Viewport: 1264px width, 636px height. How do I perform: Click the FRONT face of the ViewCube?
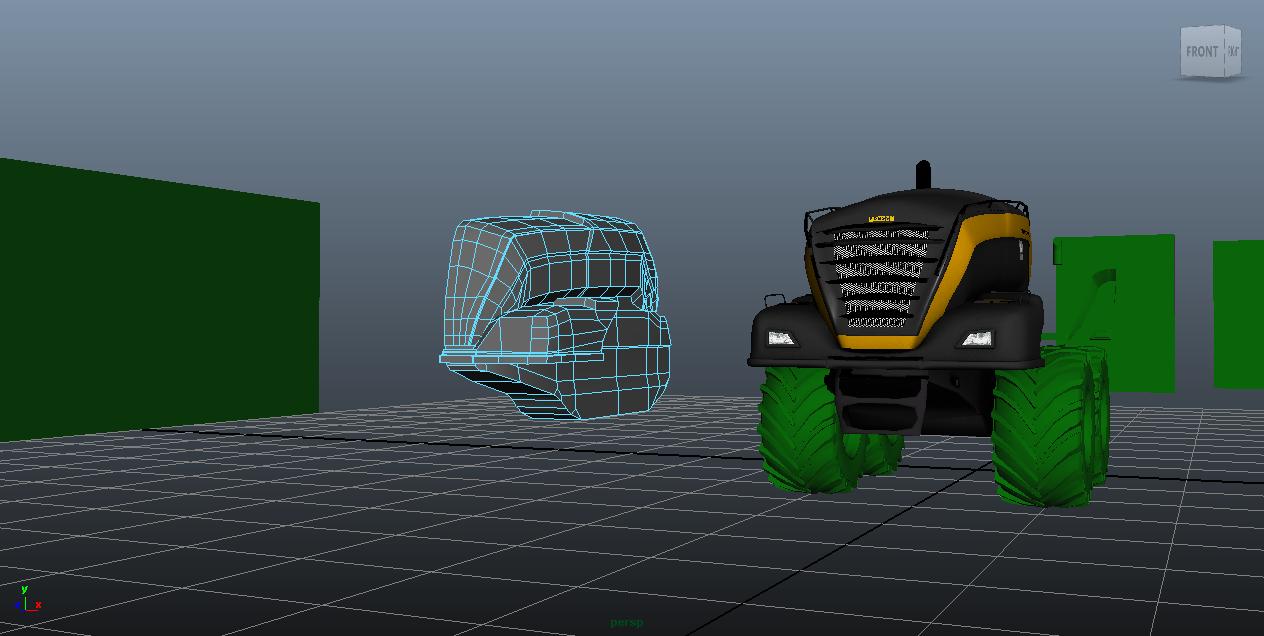(1202, 51)
